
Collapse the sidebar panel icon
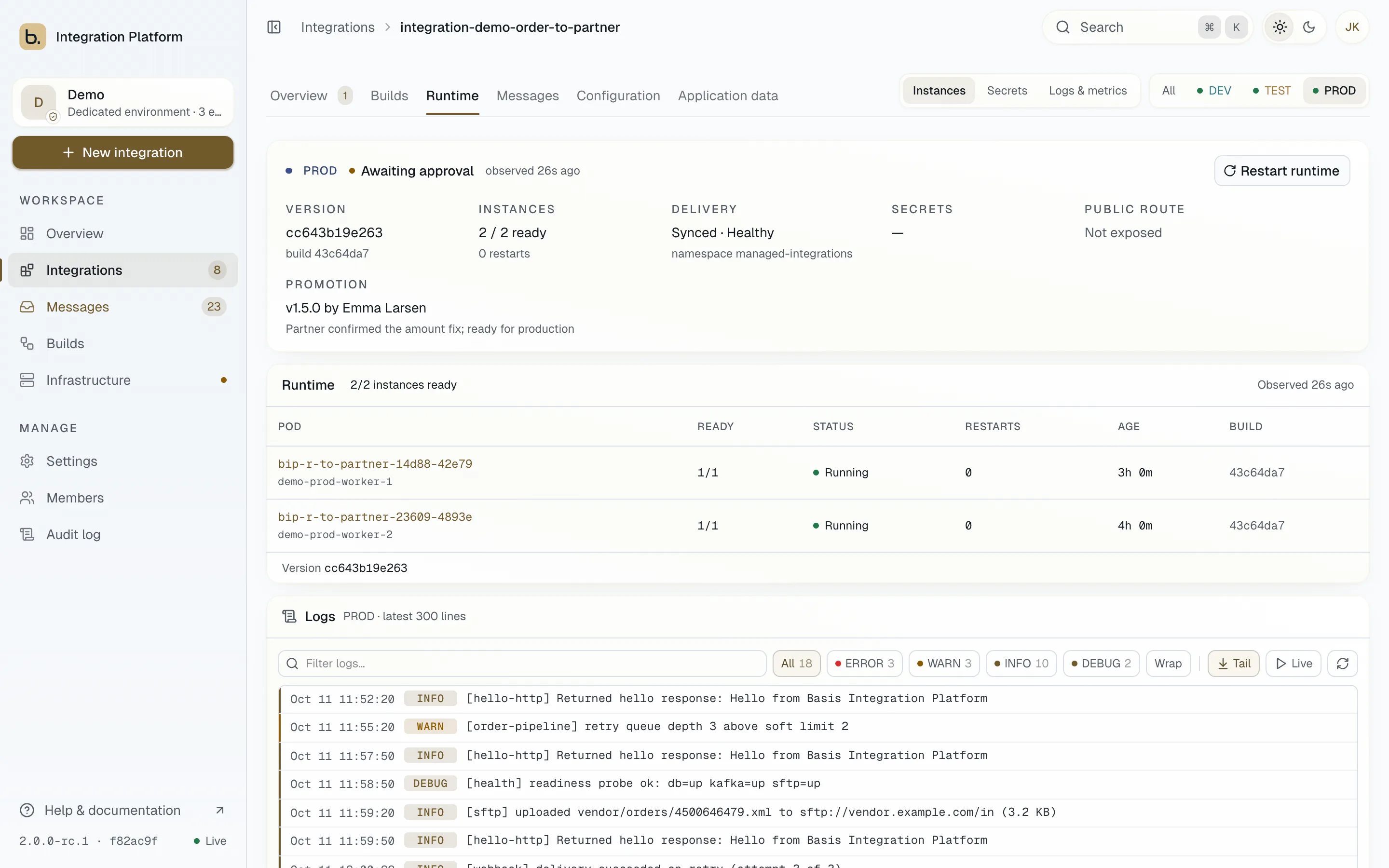tap(274, 27)
